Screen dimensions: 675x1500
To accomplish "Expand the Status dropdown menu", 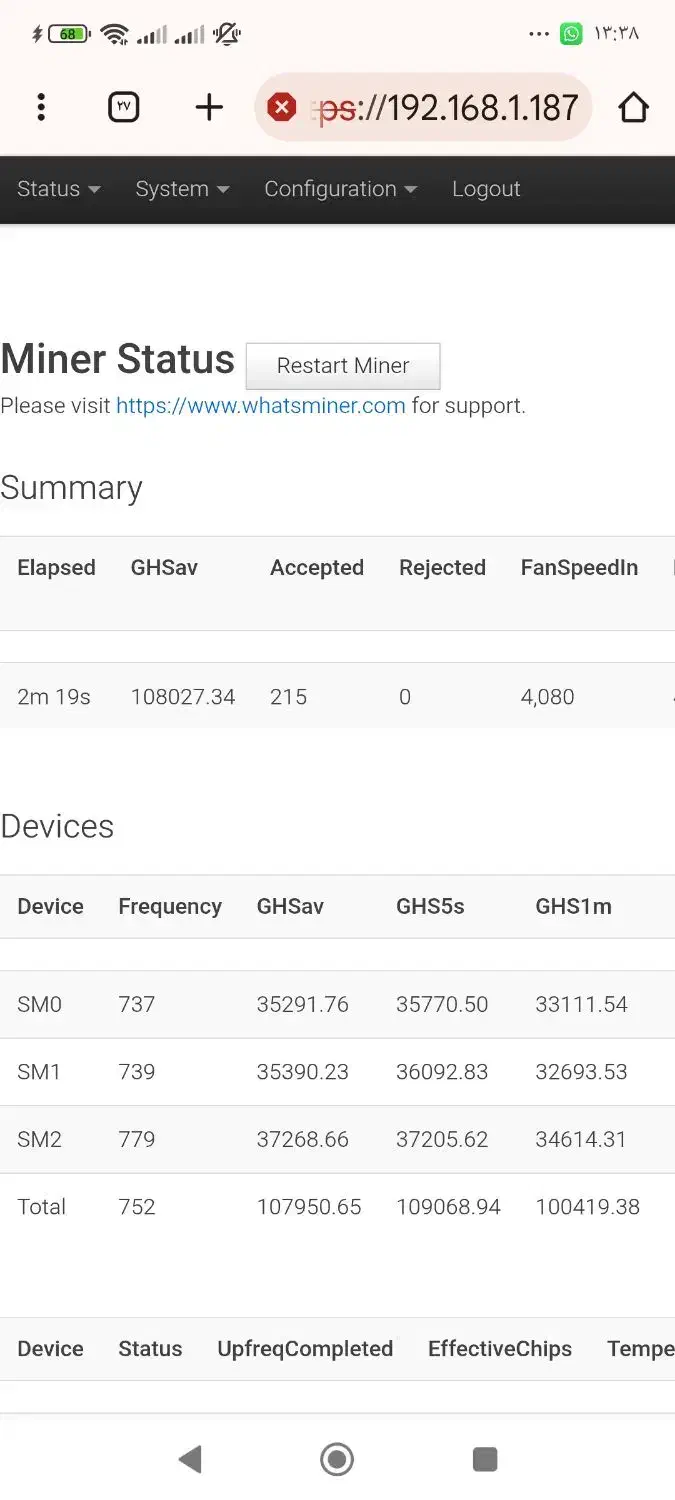I will 59,189.
